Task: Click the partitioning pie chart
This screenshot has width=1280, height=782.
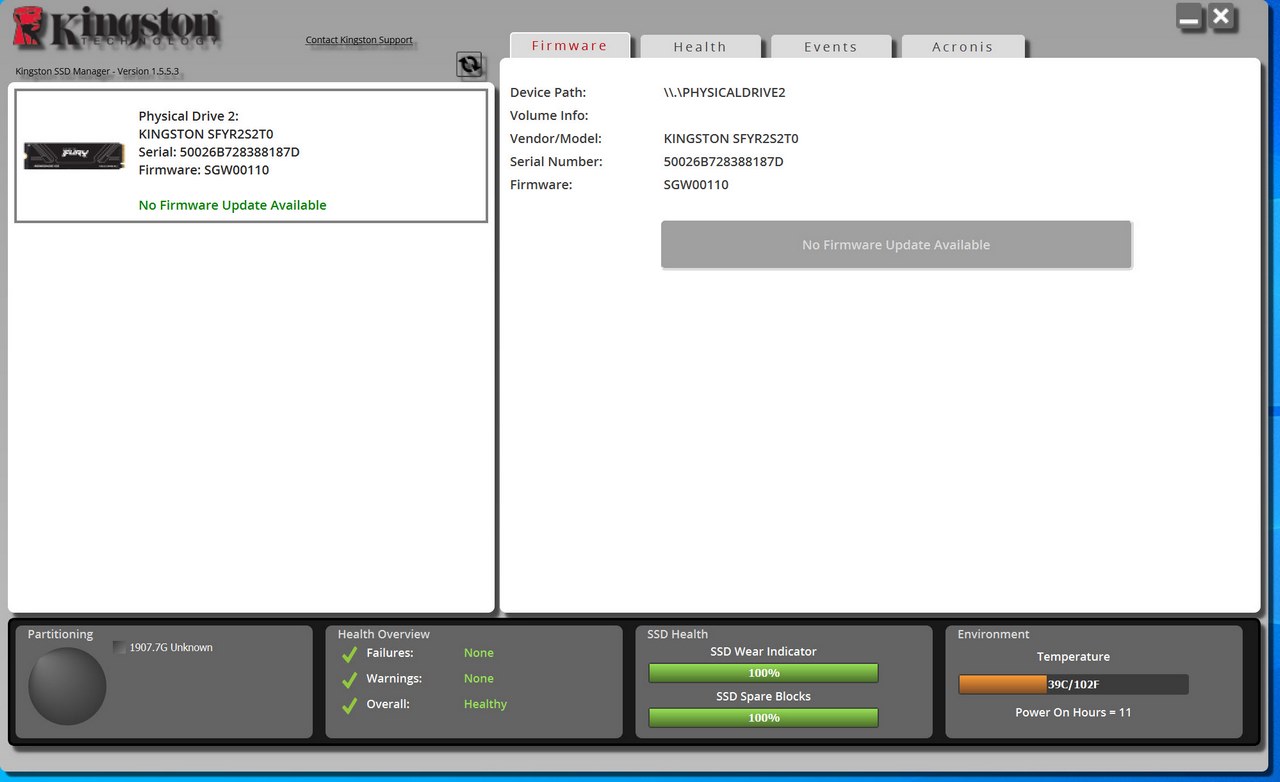Action: [x=67, y=686]
